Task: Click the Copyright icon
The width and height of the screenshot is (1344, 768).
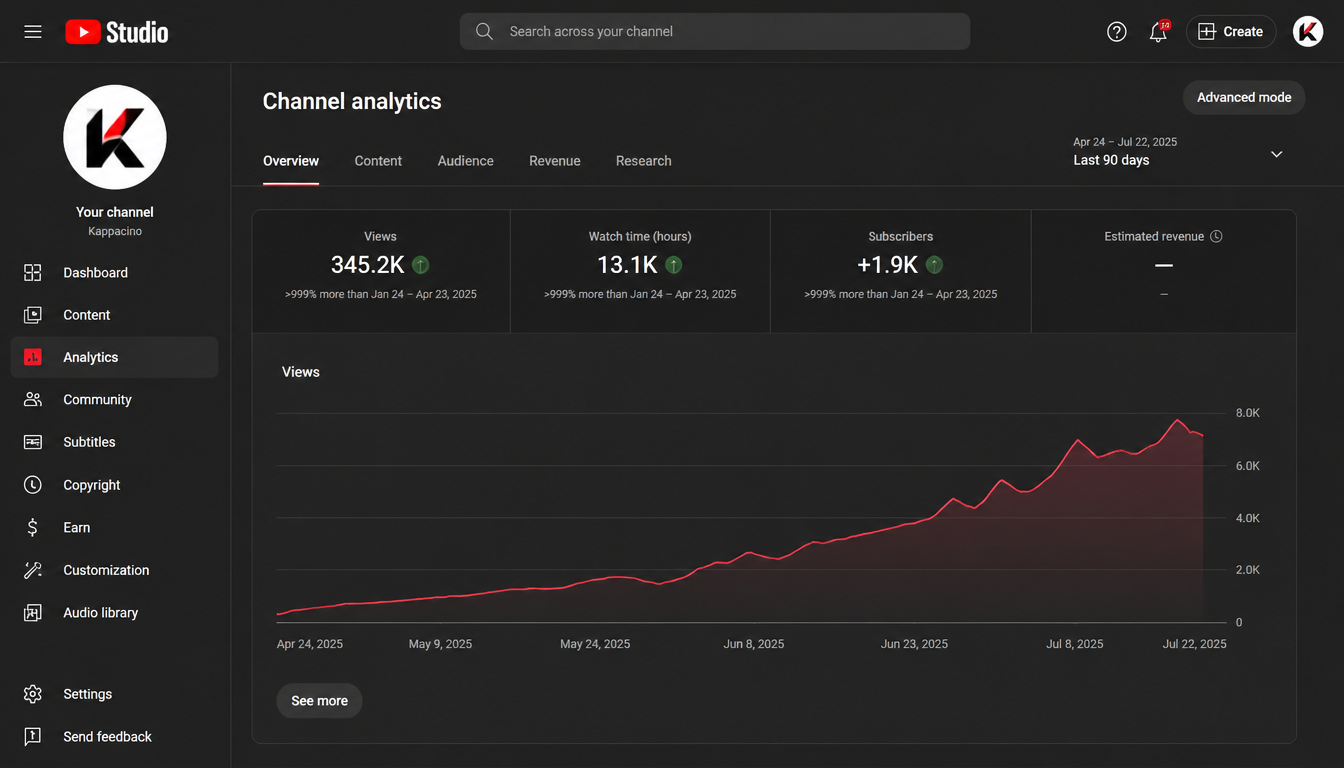Action: tap(33, 485)
